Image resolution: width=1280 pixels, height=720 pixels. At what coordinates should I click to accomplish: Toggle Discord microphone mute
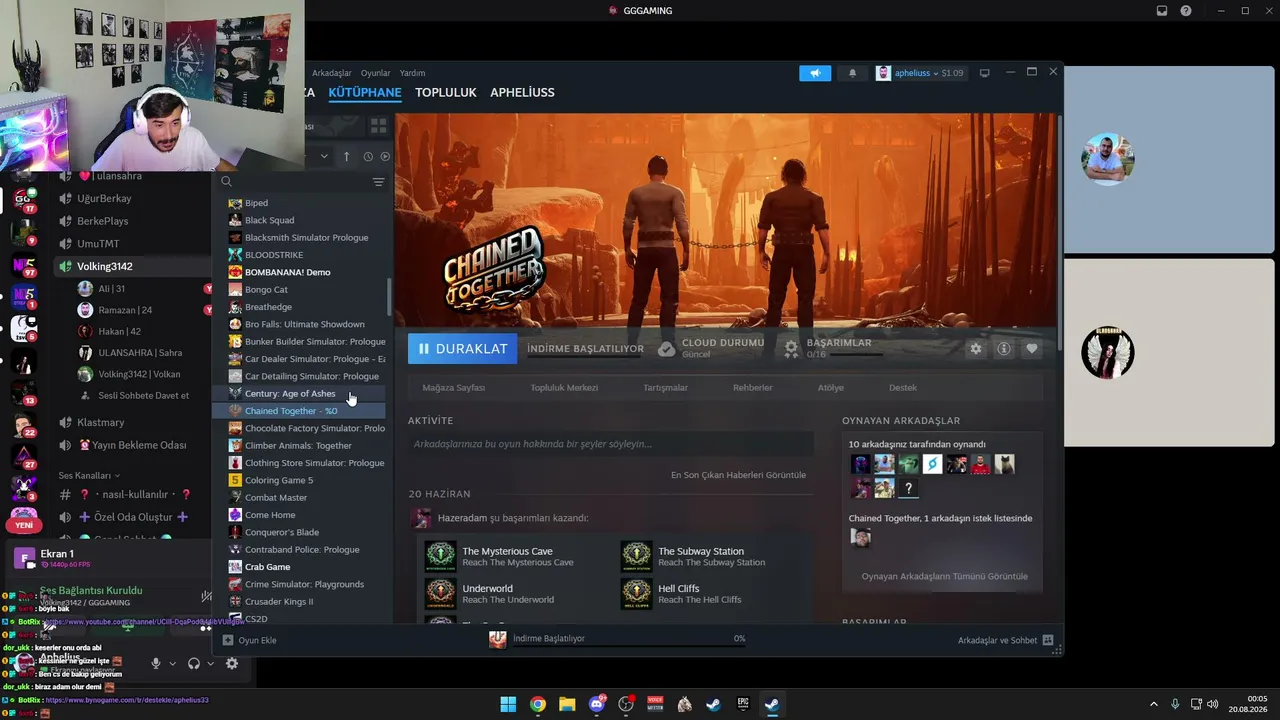155,663
